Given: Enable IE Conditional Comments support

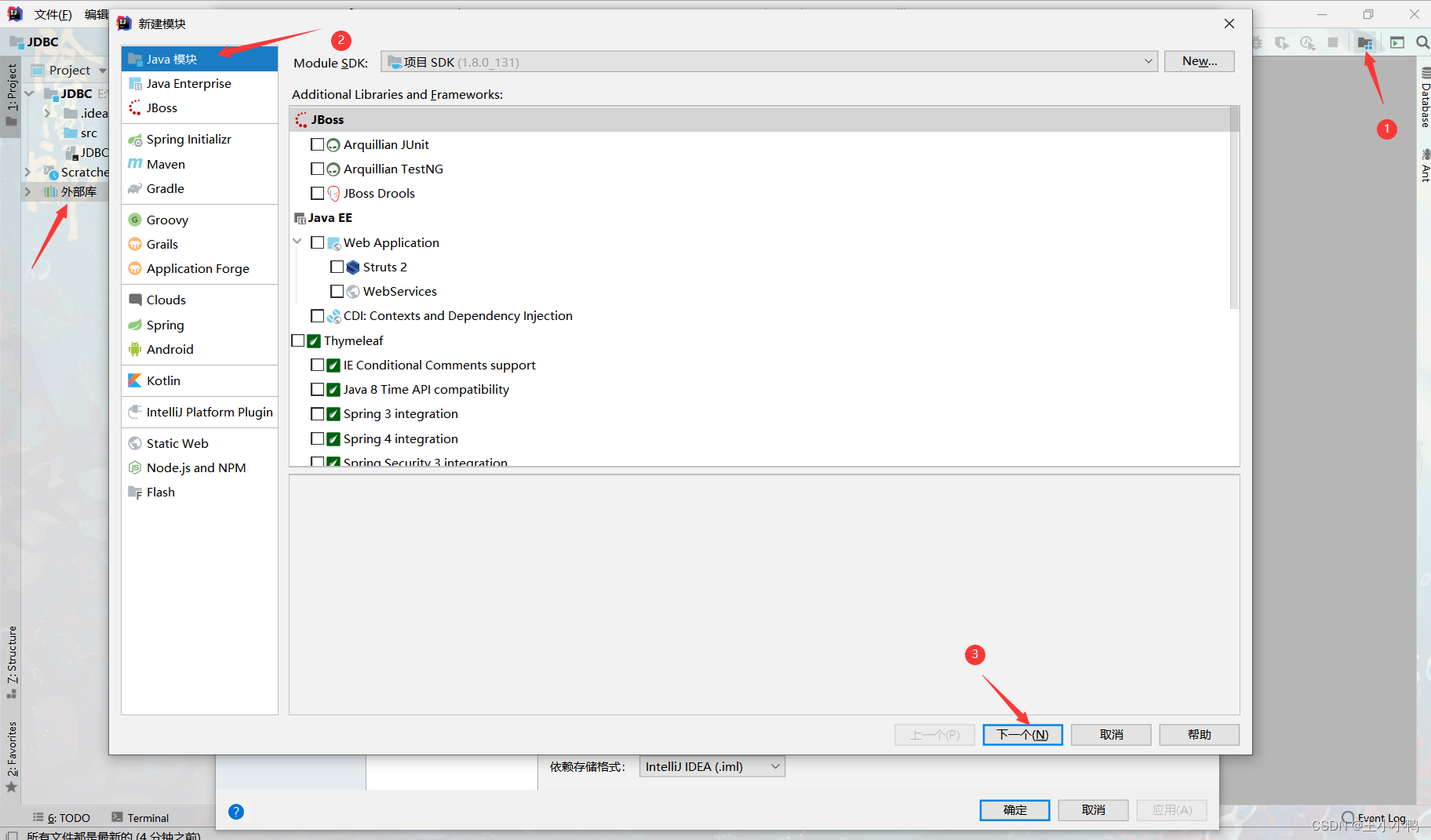Looking at the screenshot, I should [317, 365].
